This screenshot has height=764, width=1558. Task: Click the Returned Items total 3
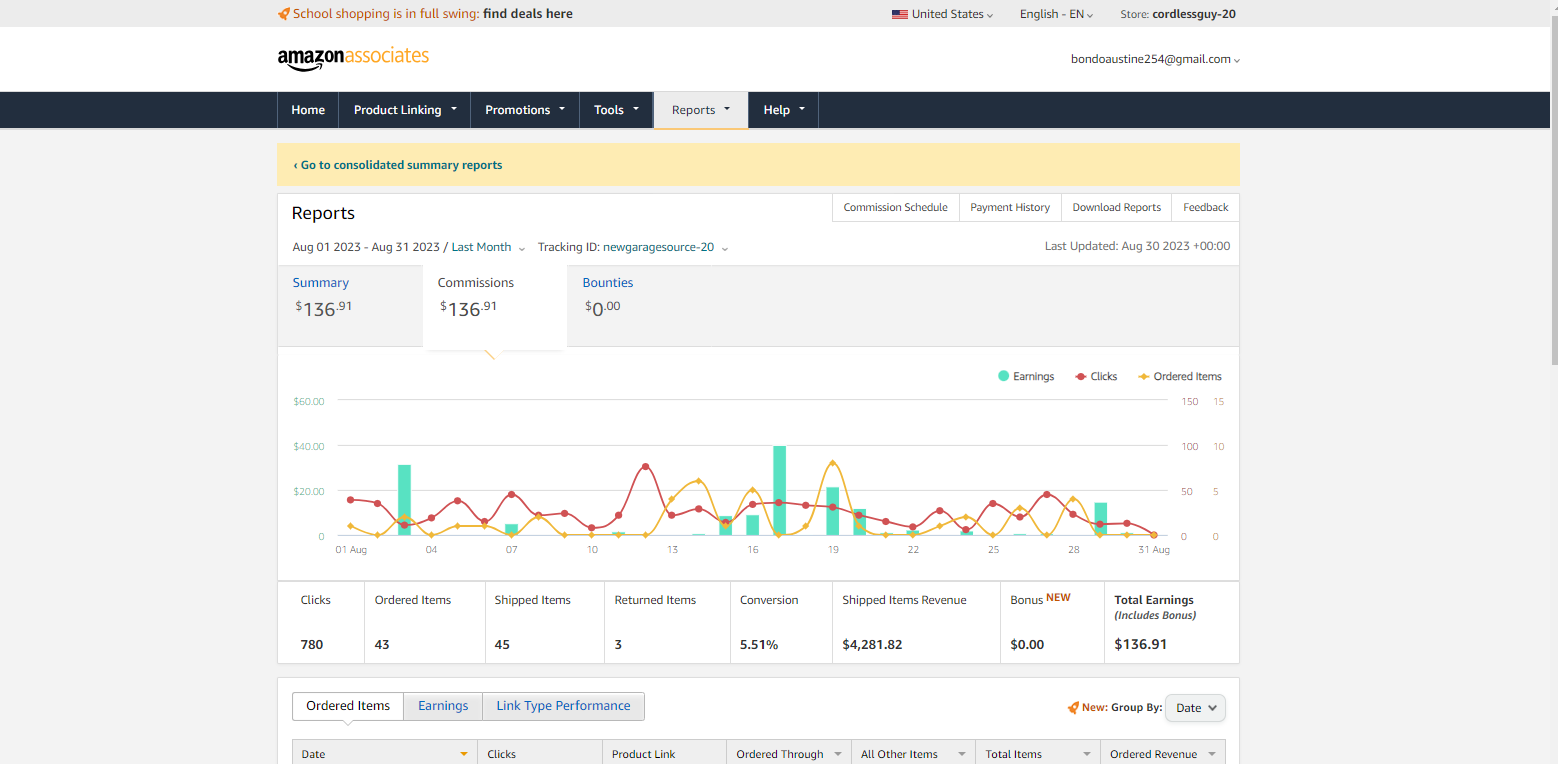(618, 644)
